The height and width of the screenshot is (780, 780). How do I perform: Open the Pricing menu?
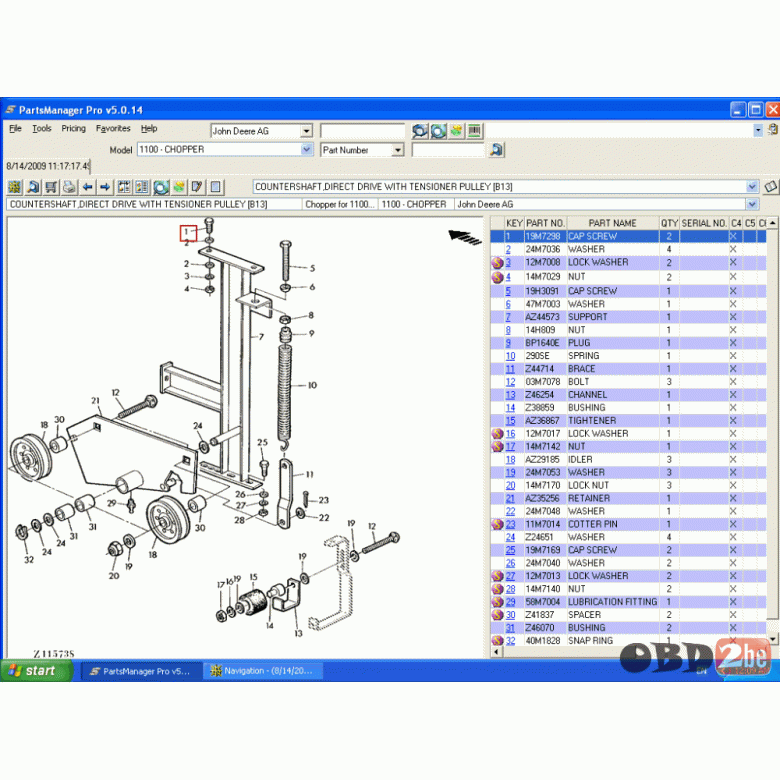[74, 128]
